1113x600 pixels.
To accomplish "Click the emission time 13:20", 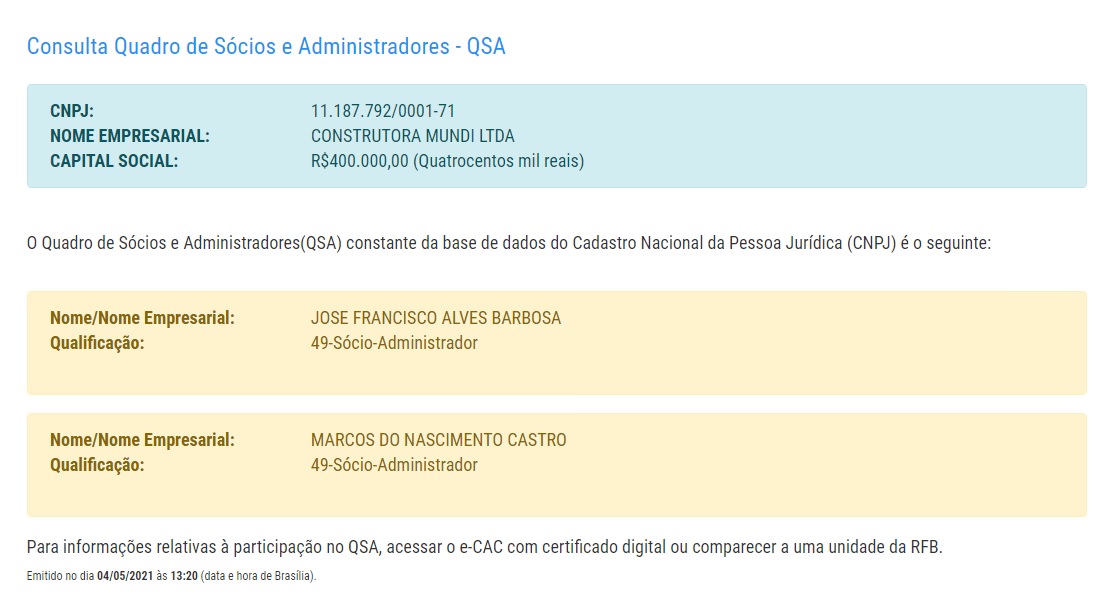I will [184, 576].
